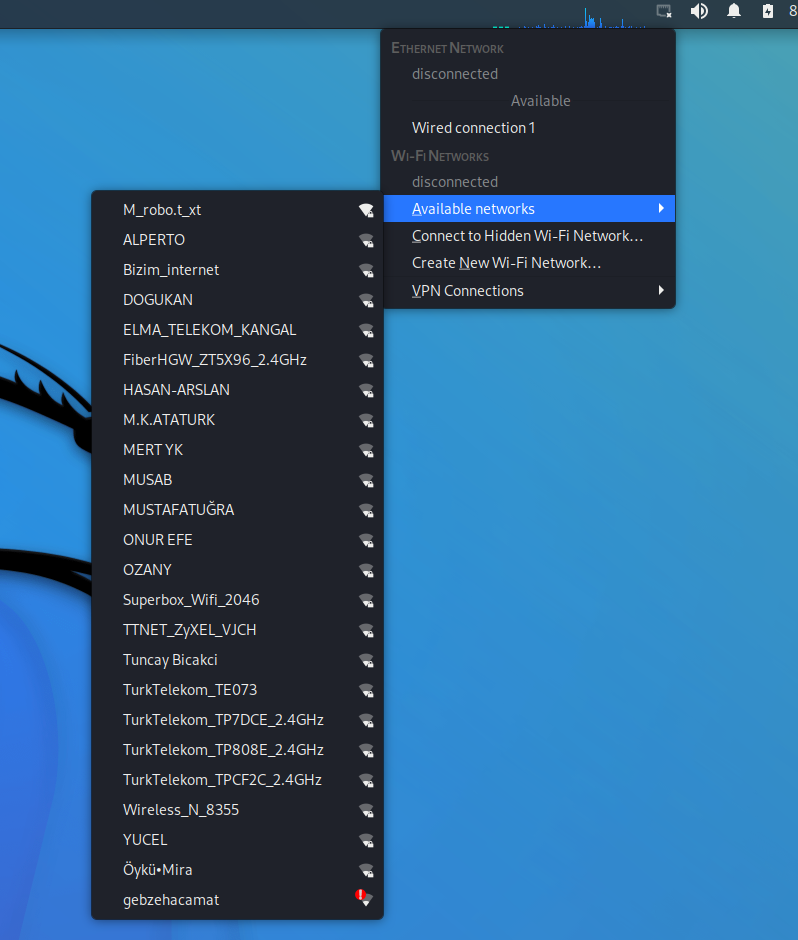Image resolution: width=798 pixels, height=940 pixels.
Task: Click signal icon next to ALPERTO
Action: (366, 240)
